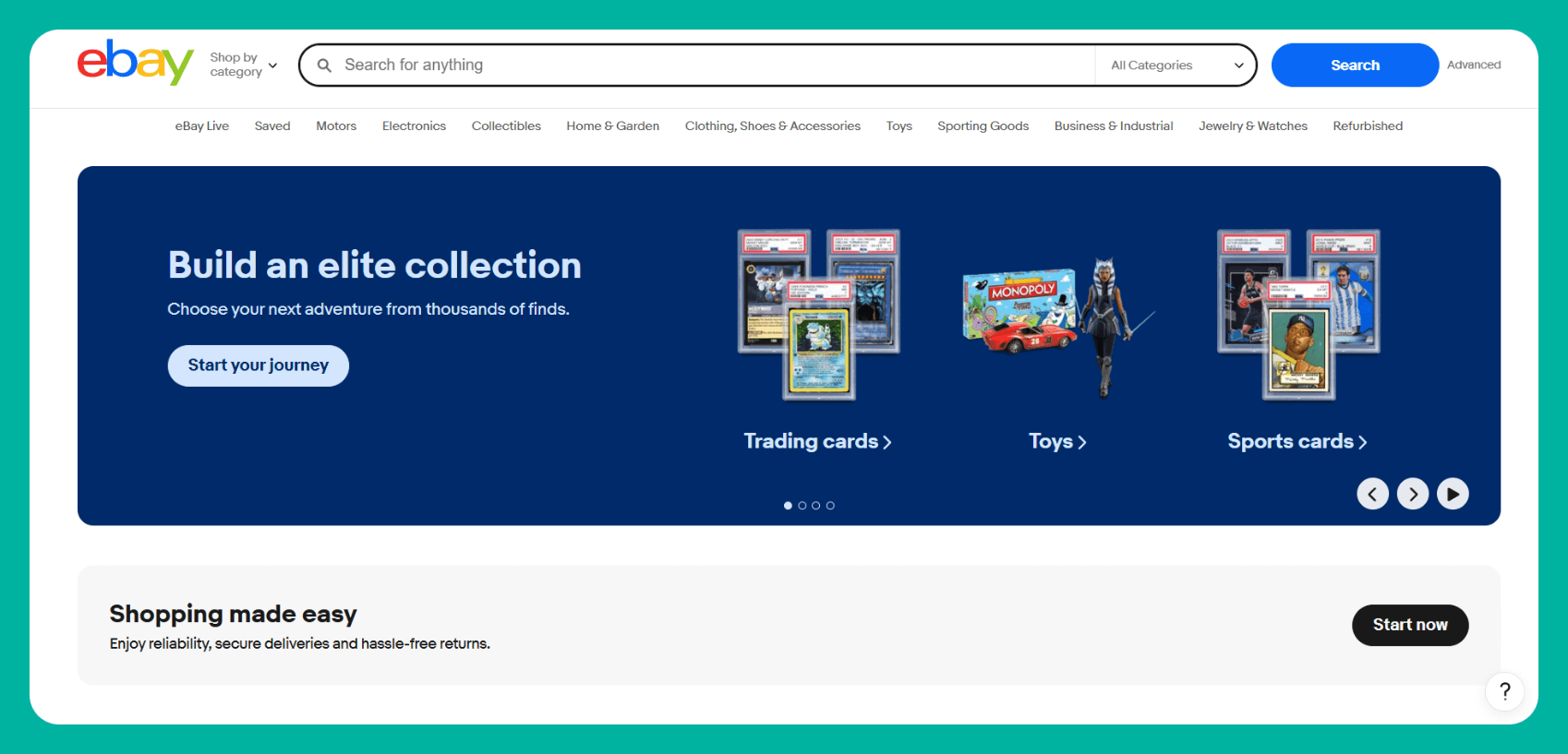Open the eBay Live tab

pos(202,126)
